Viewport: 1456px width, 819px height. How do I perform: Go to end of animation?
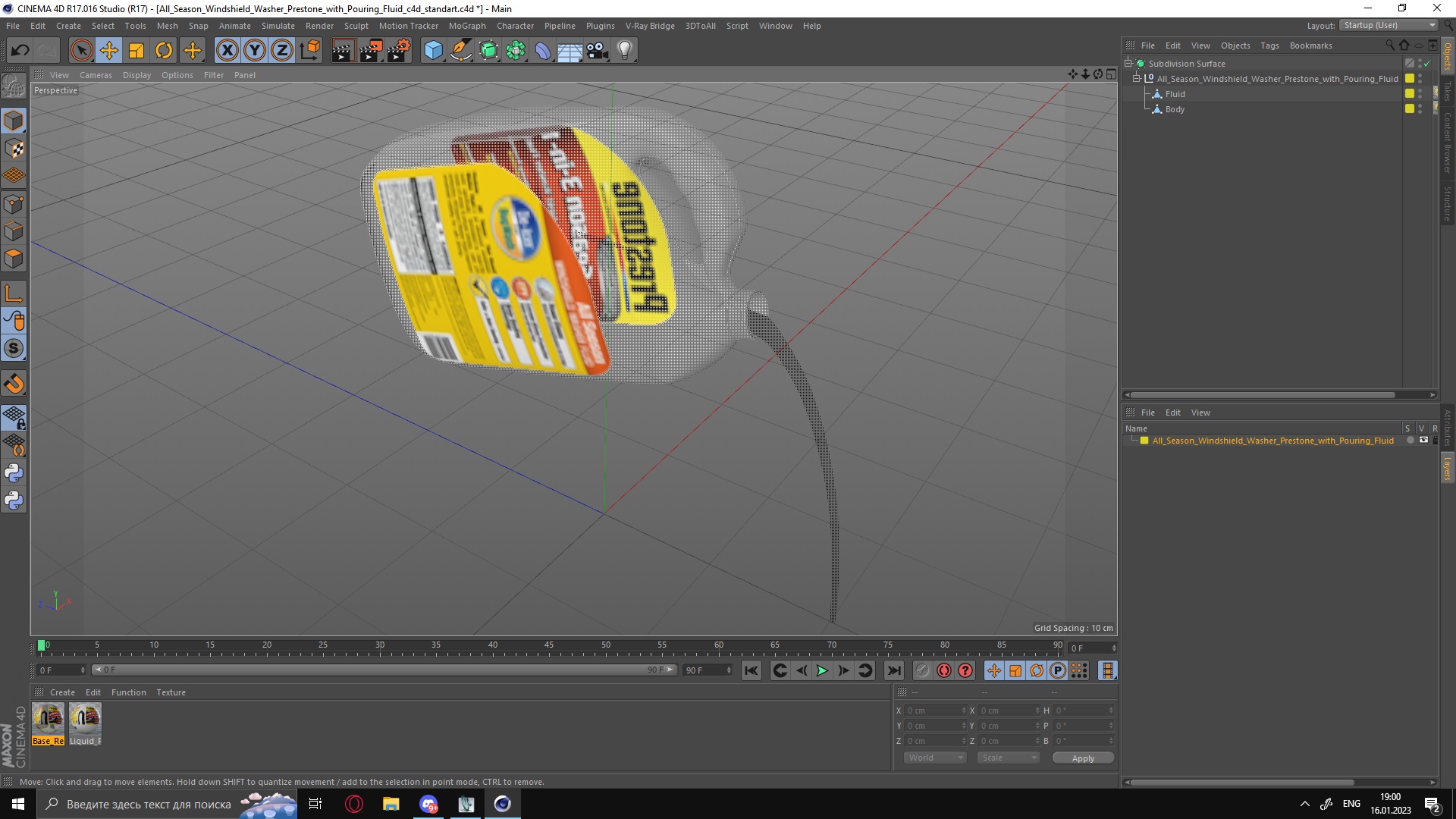(x=894, y=670)
